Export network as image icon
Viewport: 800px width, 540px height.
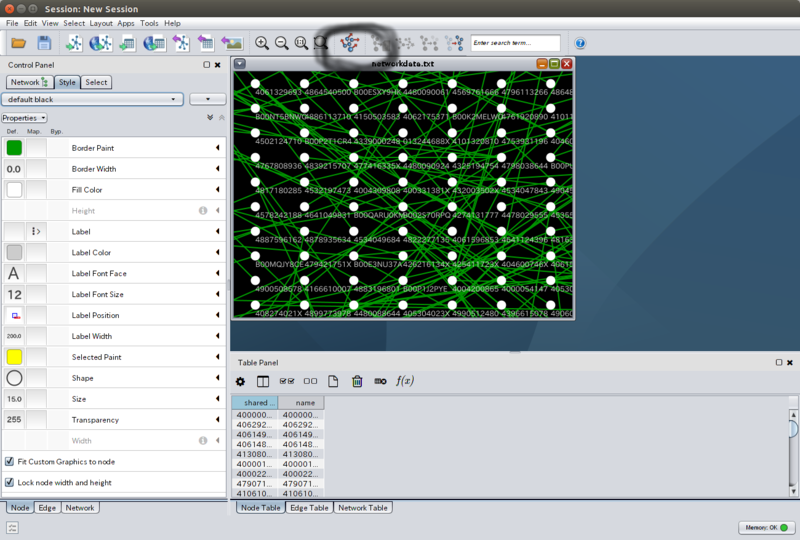tap(232, 43)
